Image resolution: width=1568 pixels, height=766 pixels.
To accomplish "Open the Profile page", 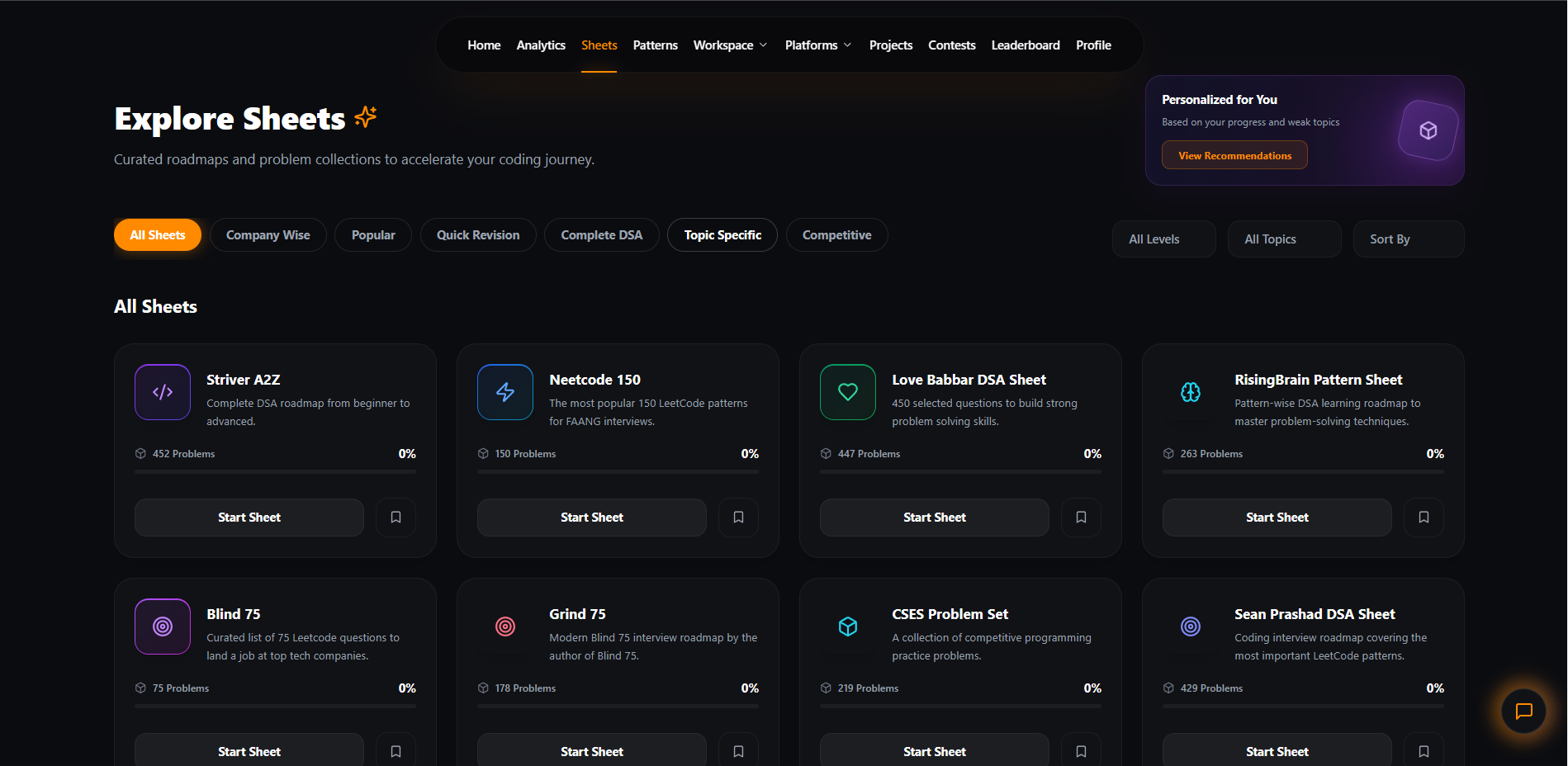I will tap(1093, 45).
